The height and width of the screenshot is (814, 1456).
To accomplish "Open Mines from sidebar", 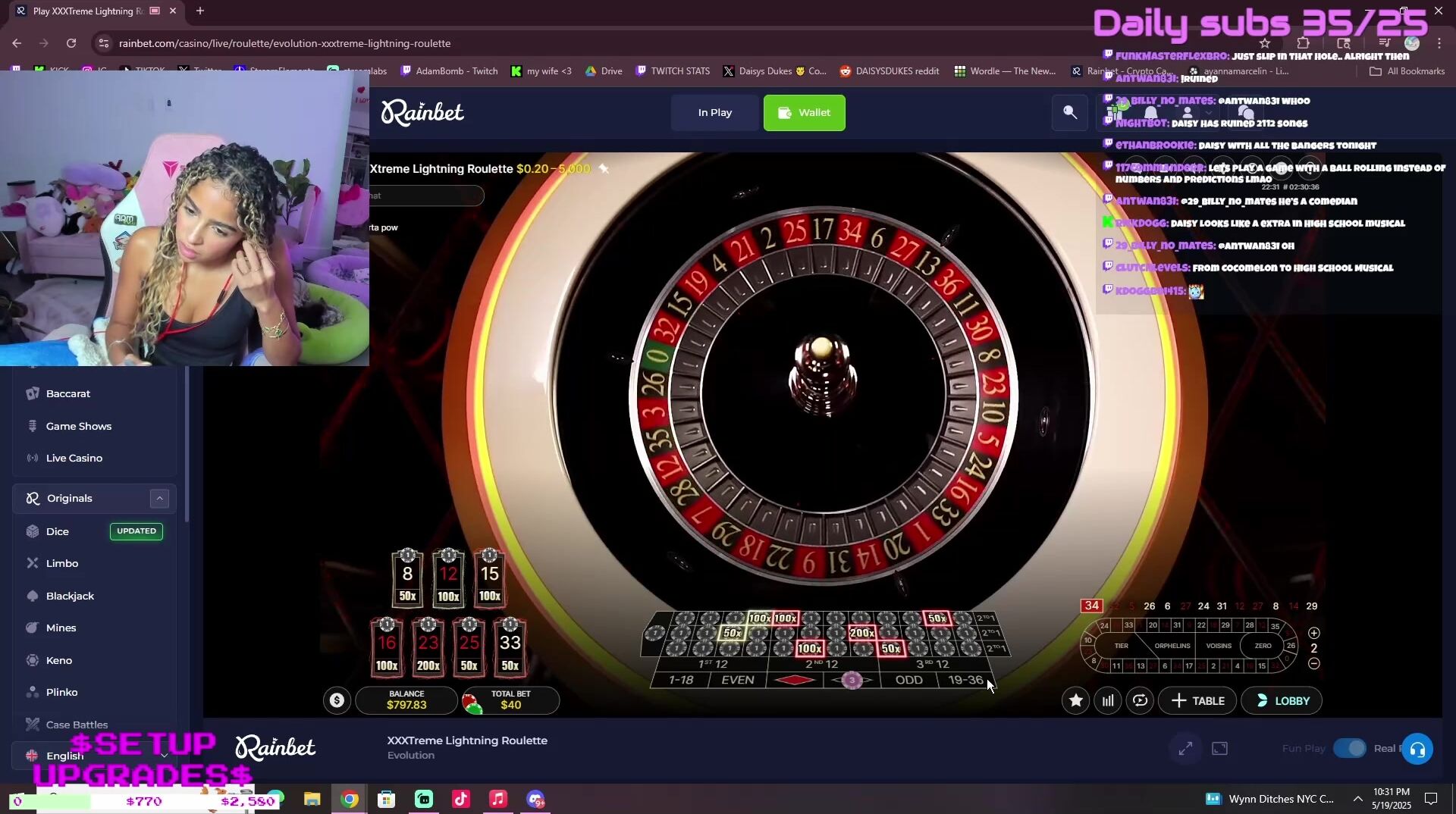I will pyautogui.click(x=61, y=628).
